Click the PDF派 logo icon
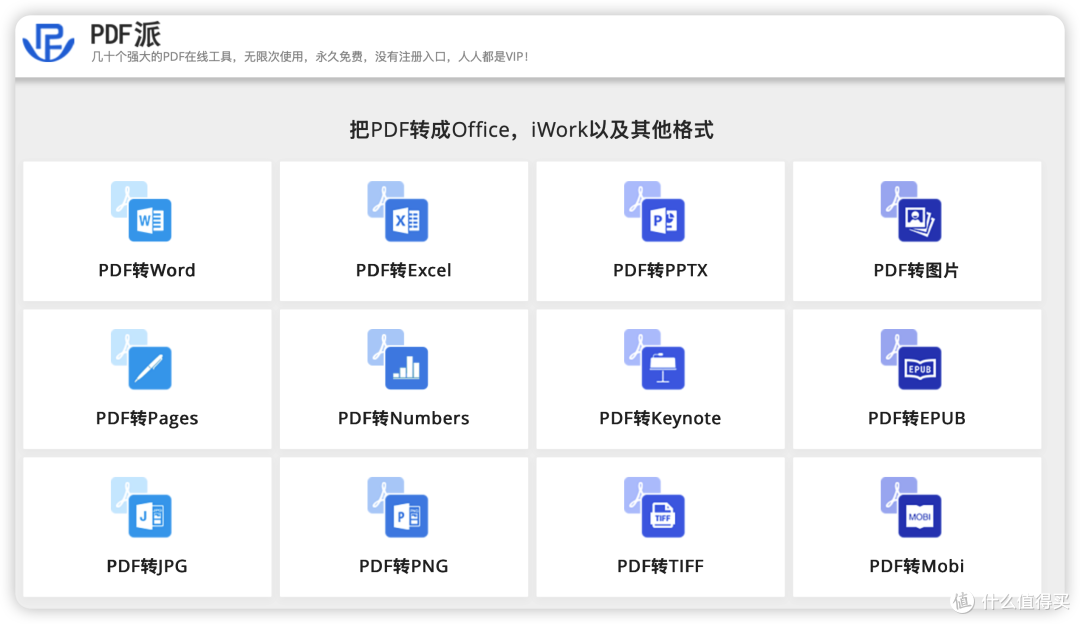The width and height of the screenshot is (1080, 624). (48, 42)
